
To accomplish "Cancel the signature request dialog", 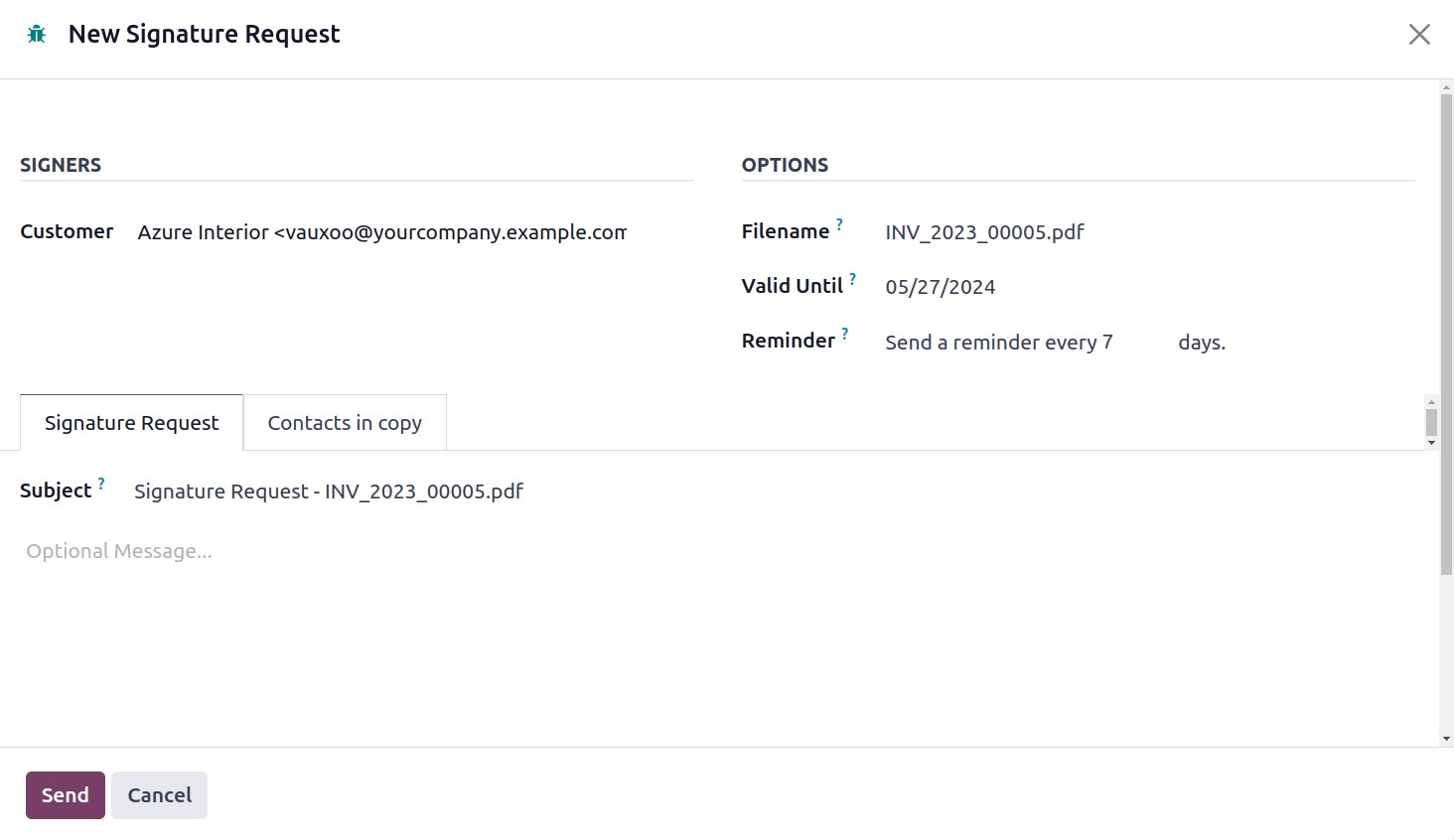I will click(159, 795).
